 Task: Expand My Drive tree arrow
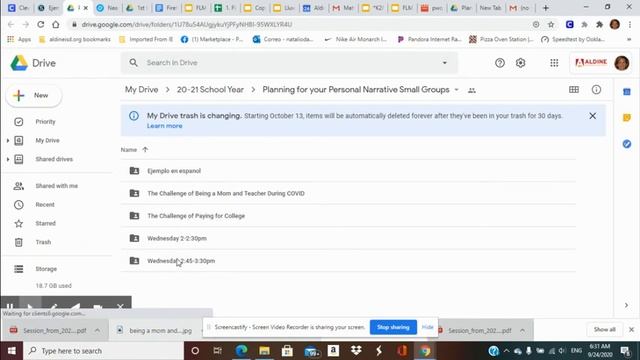point(7,141)
